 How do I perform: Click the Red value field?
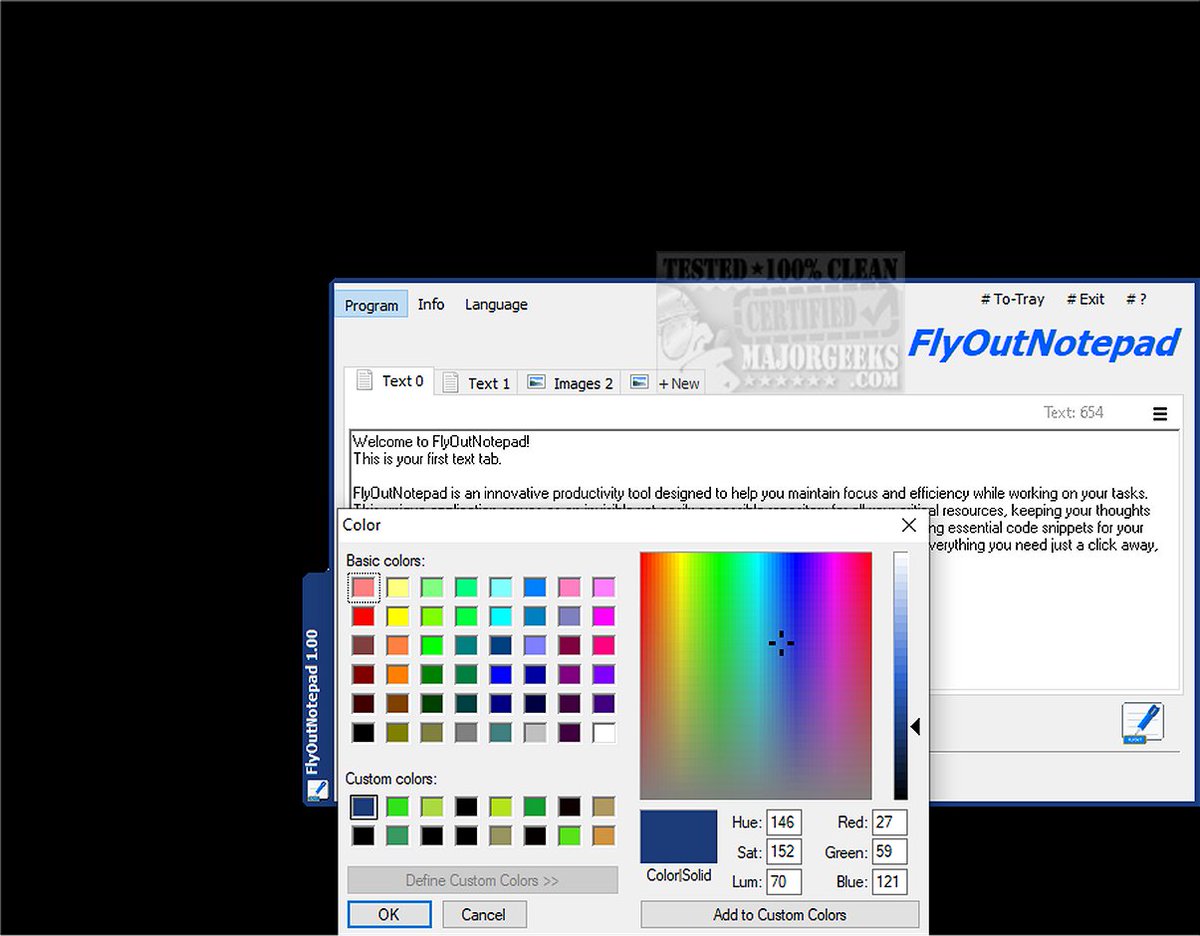[x=889, y=822]
